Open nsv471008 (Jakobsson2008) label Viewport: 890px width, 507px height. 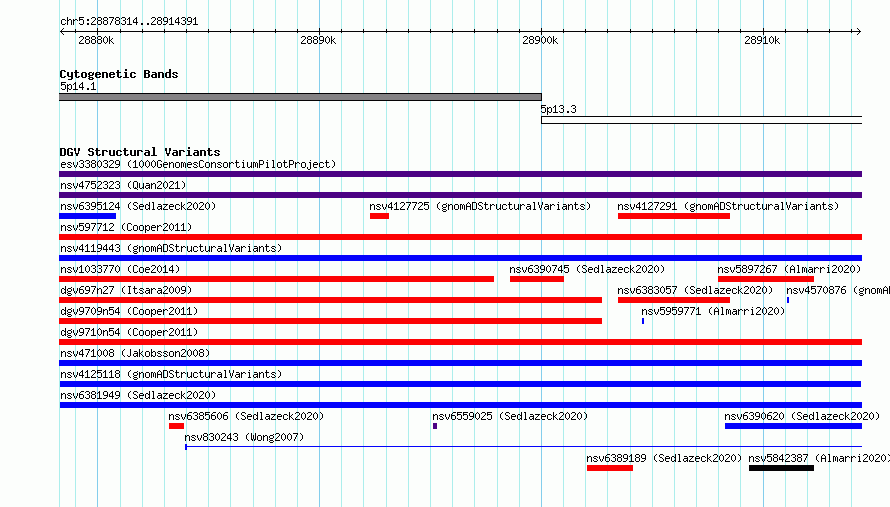(135, 353)
